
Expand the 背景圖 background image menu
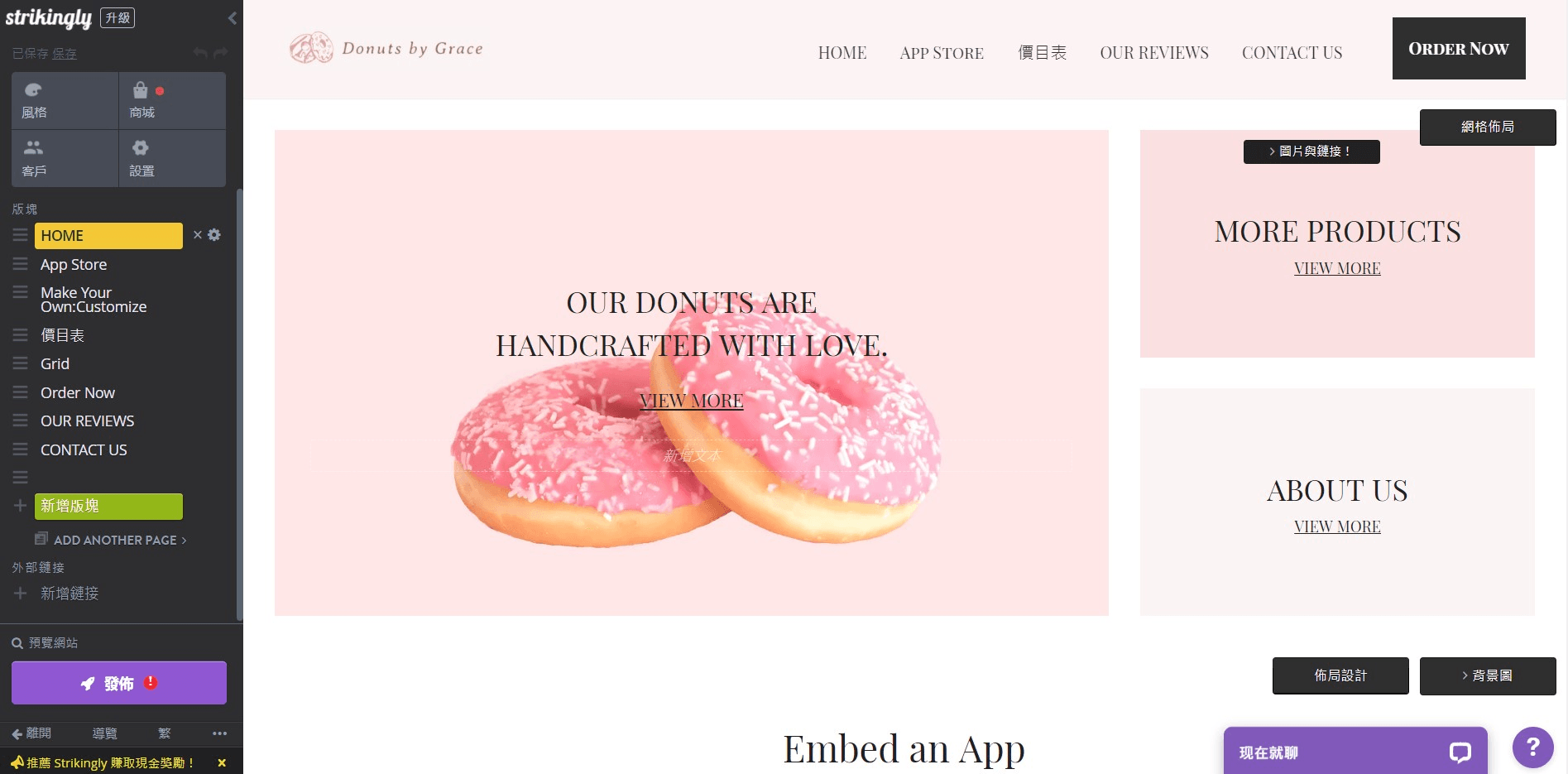[x=1488, y=675]
